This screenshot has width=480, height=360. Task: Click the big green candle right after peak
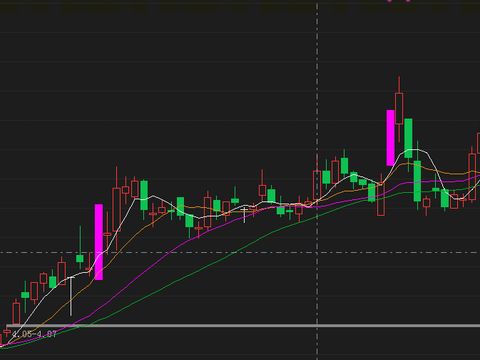(408, 138)
